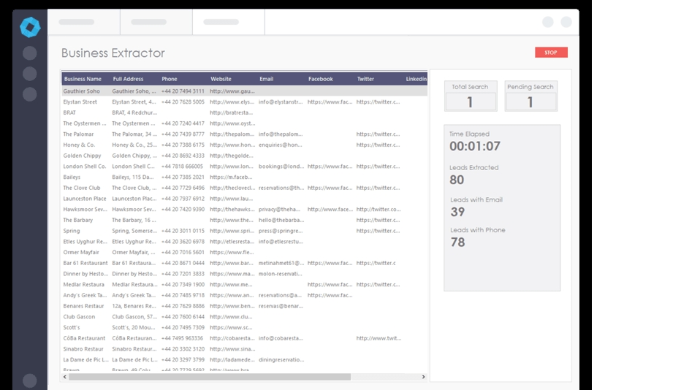Image resolution: width=700 pixels, height=390 pixels.
Task: Click the Email column header
Action: 266,79
